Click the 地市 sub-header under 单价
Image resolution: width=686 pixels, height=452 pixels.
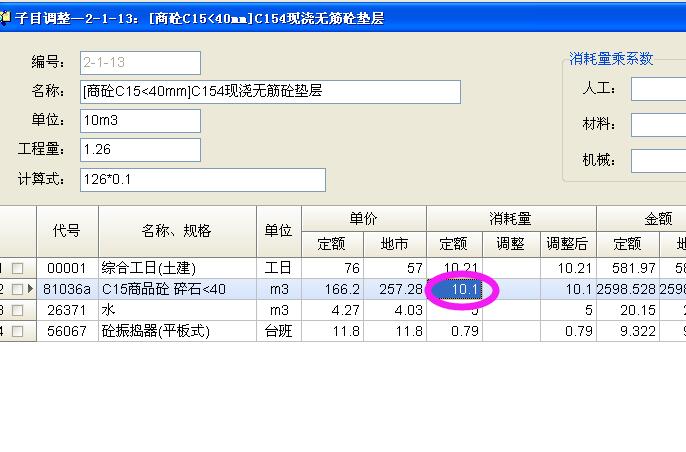point(395,244)
